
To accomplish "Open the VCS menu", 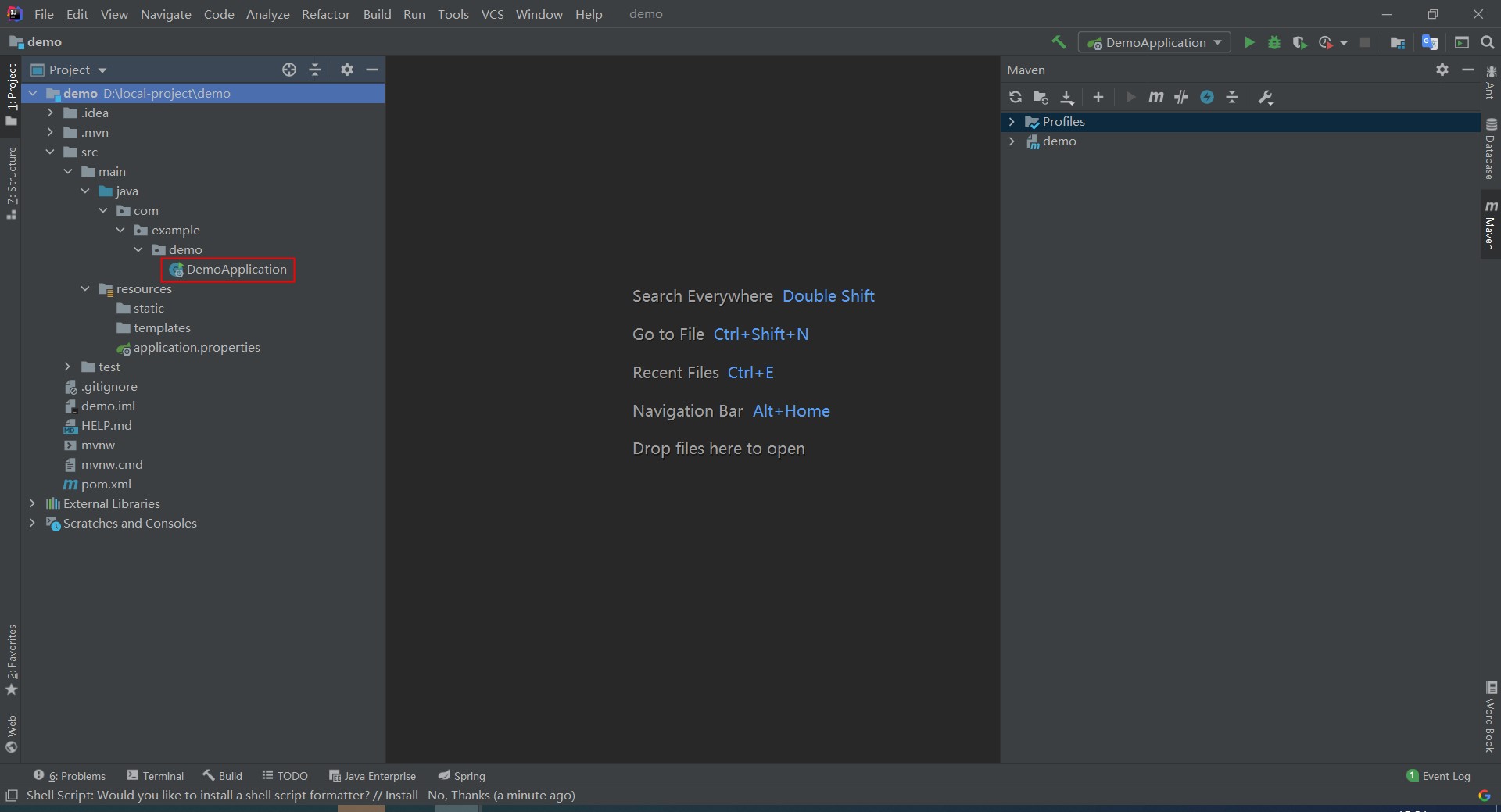I will tap(493, 14).
